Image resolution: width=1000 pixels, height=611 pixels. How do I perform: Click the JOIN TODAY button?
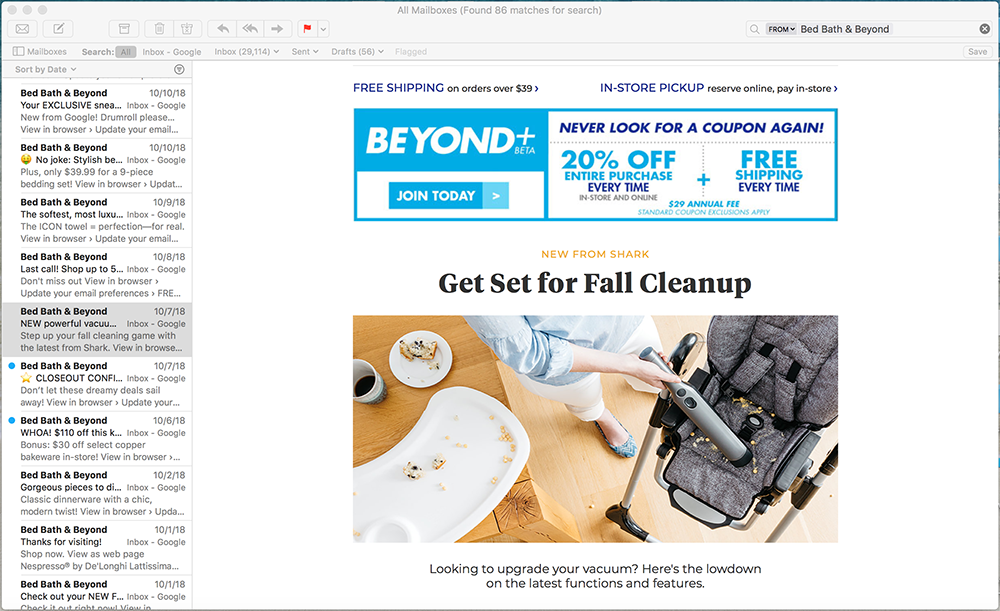click(449, 196)
